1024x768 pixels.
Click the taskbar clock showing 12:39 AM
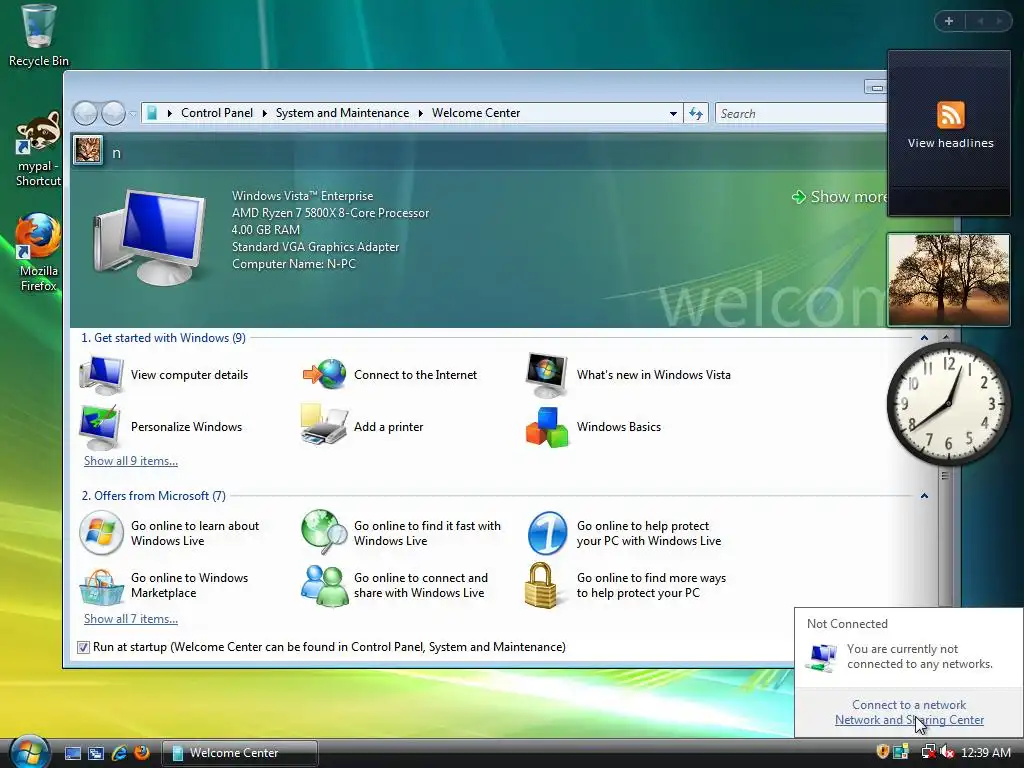985,753
